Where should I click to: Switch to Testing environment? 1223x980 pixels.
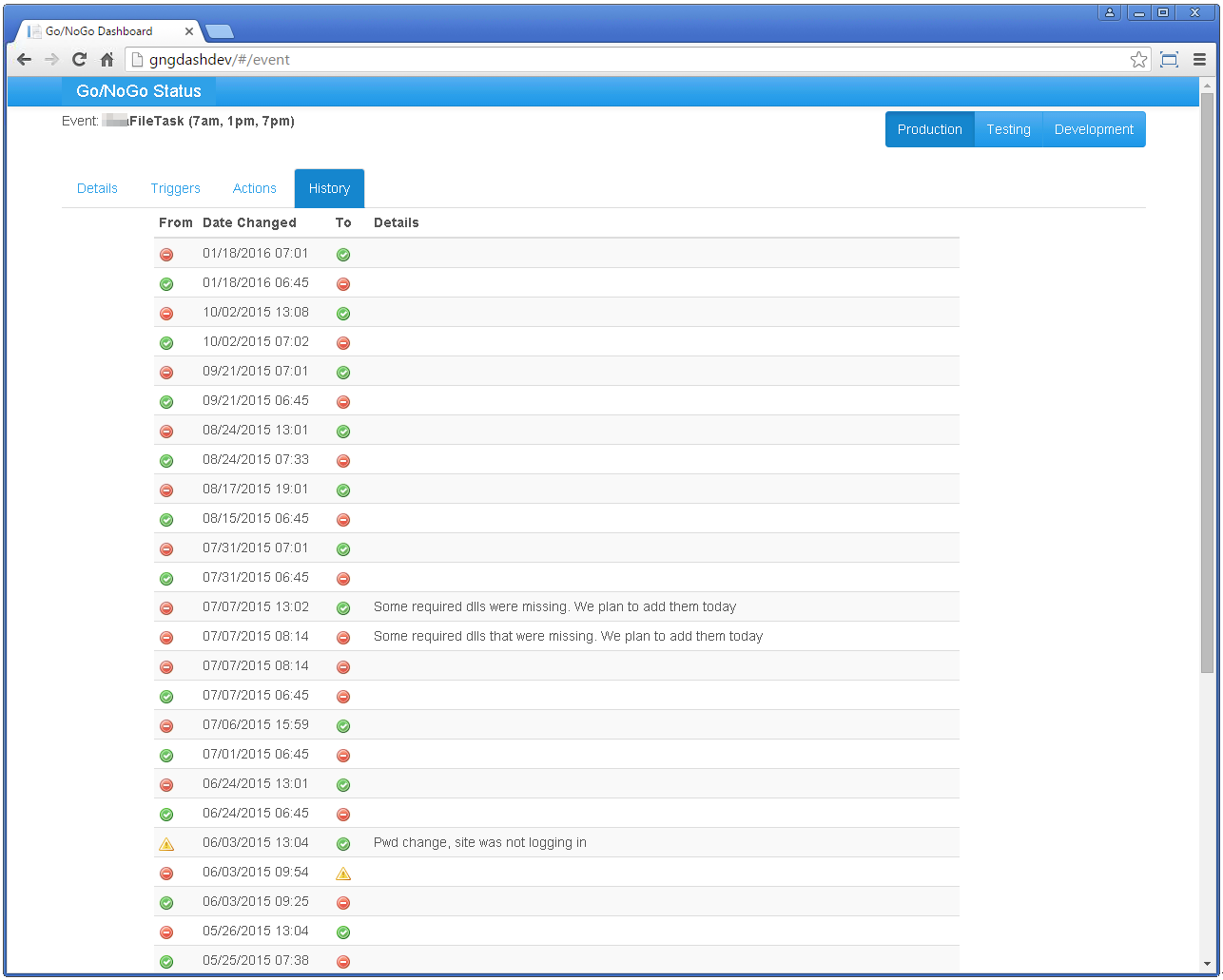1008,129
